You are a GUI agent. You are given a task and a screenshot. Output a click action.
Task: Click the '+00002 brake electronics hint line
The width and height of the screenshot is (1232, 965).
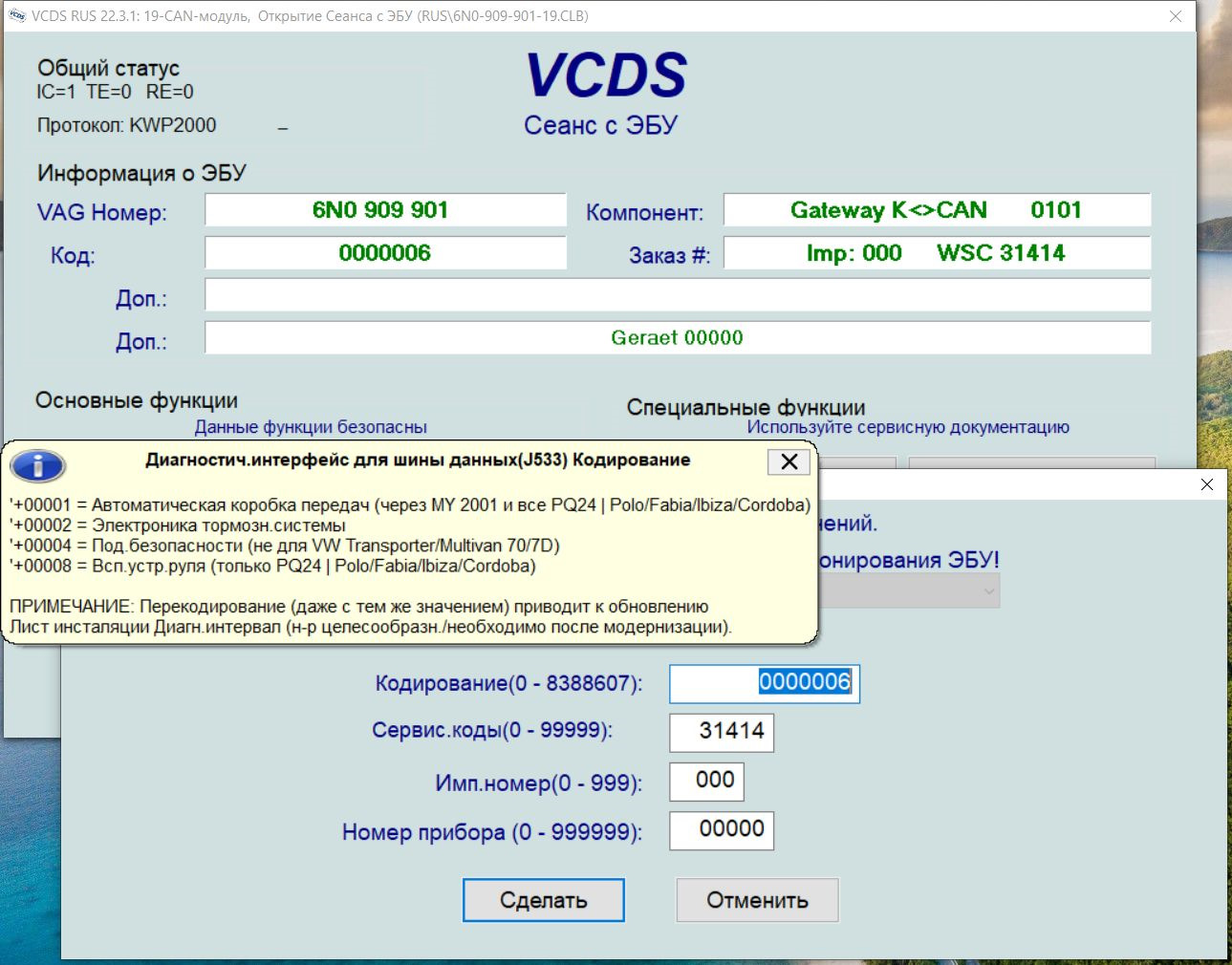point(178,525)
